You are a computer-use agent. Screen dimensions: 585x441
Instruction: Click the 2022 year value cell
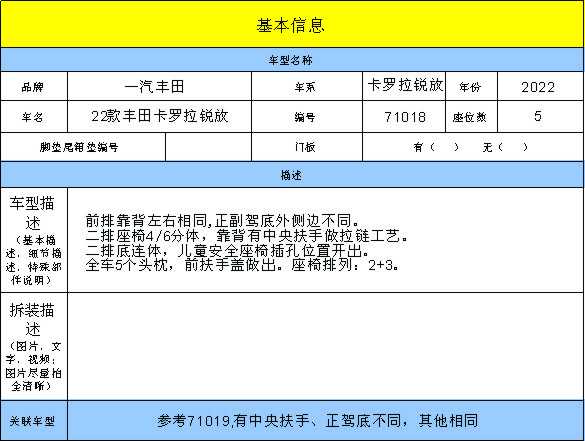(540, 87)
